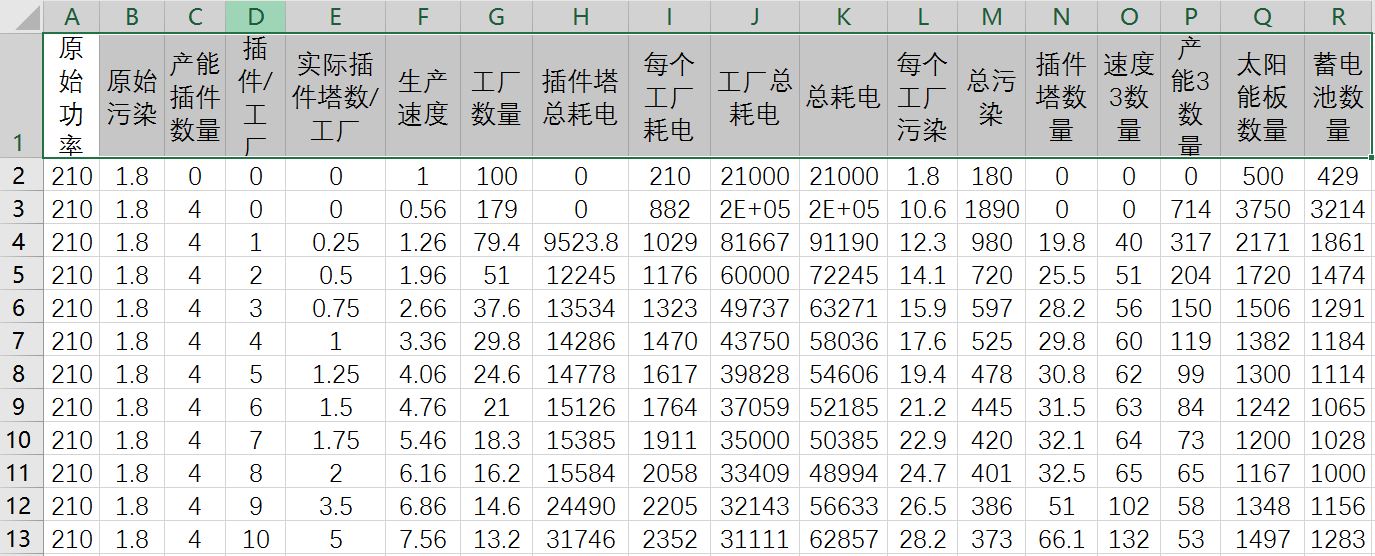Select row 13 by its row number

click(21, 539)
